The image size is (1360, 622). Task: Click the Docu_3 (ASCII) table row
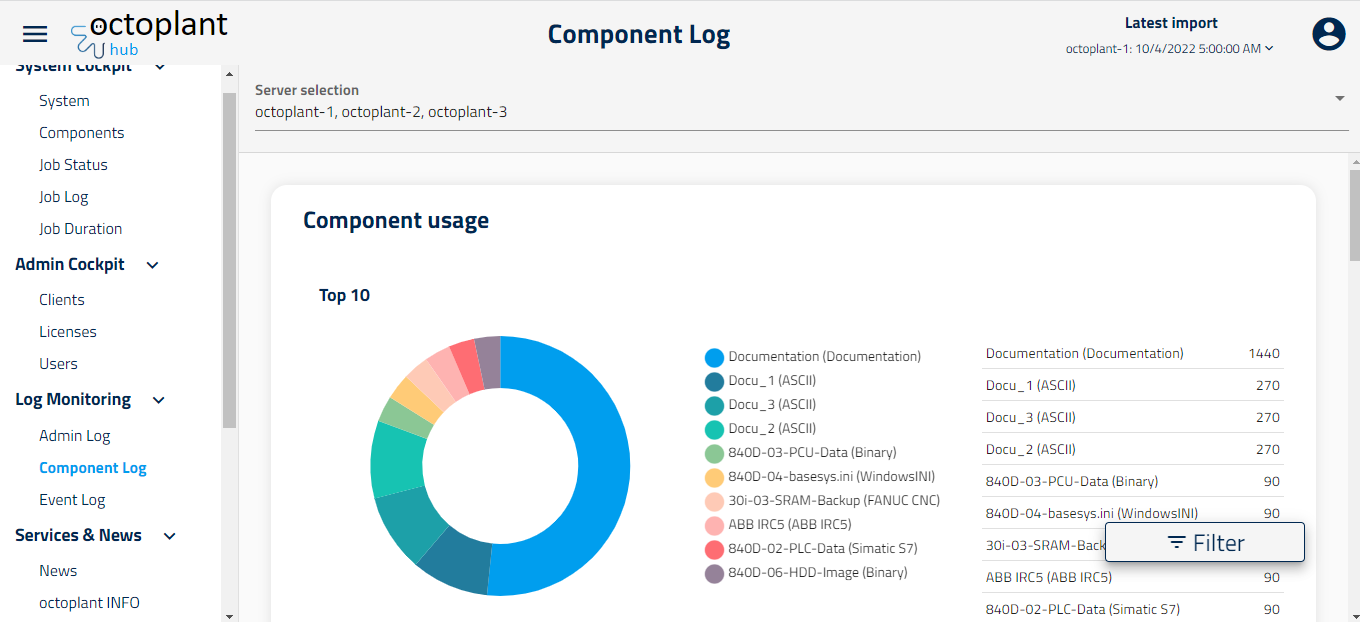click(1133, 418)
